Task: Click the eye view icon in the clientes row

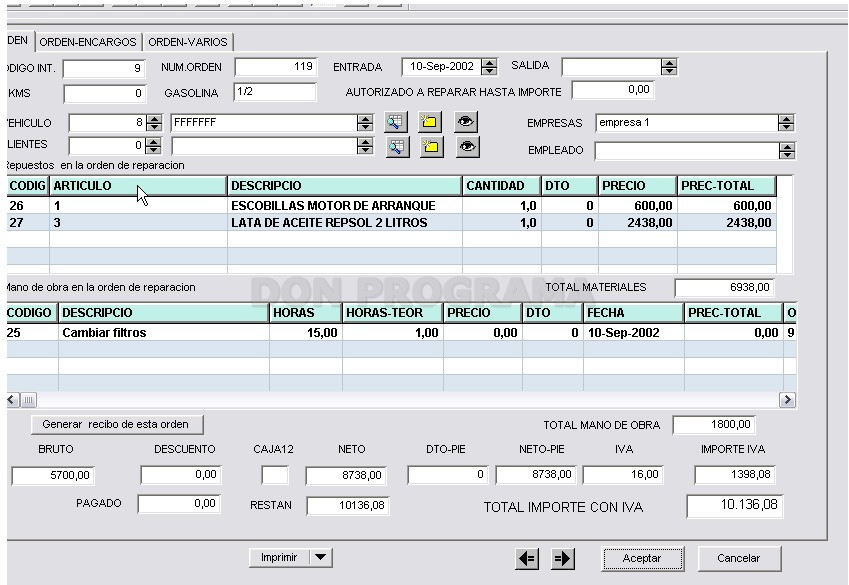Action: pos(467,147)
